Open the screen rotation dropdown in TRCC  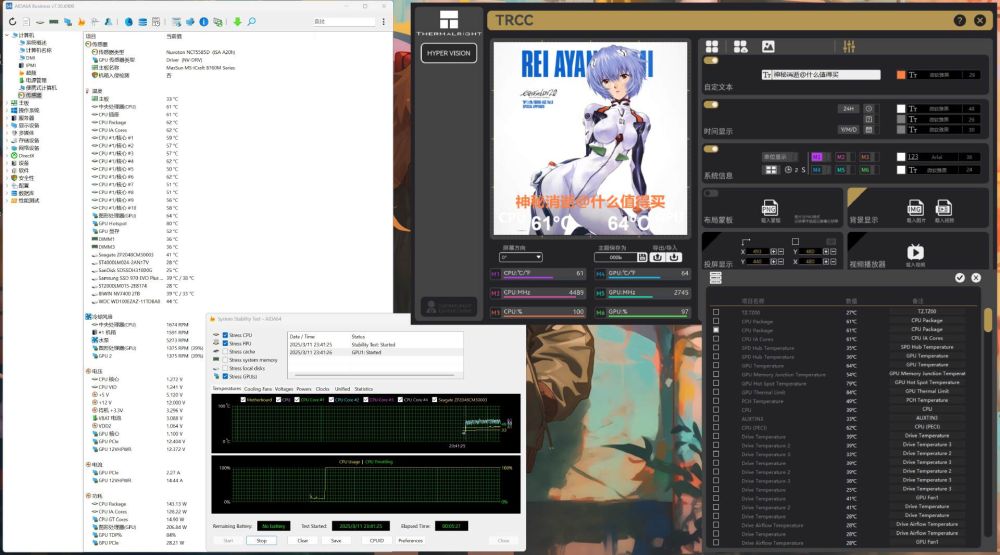click(520, 257)
